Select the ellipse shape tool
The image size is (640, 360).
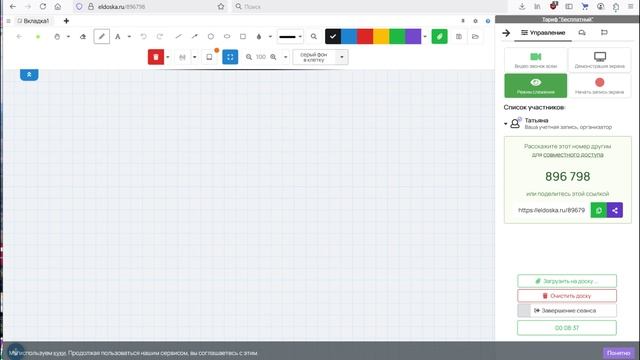point(227,37)
